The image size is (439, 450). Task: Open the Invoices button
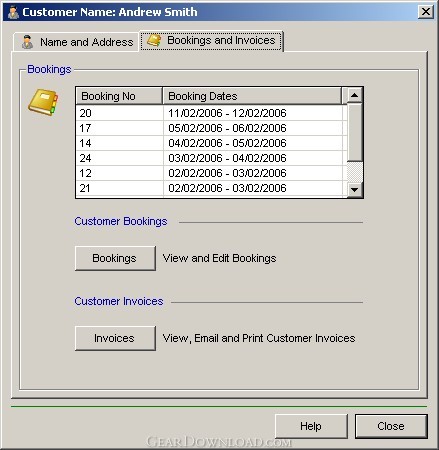tap(115, 338)
